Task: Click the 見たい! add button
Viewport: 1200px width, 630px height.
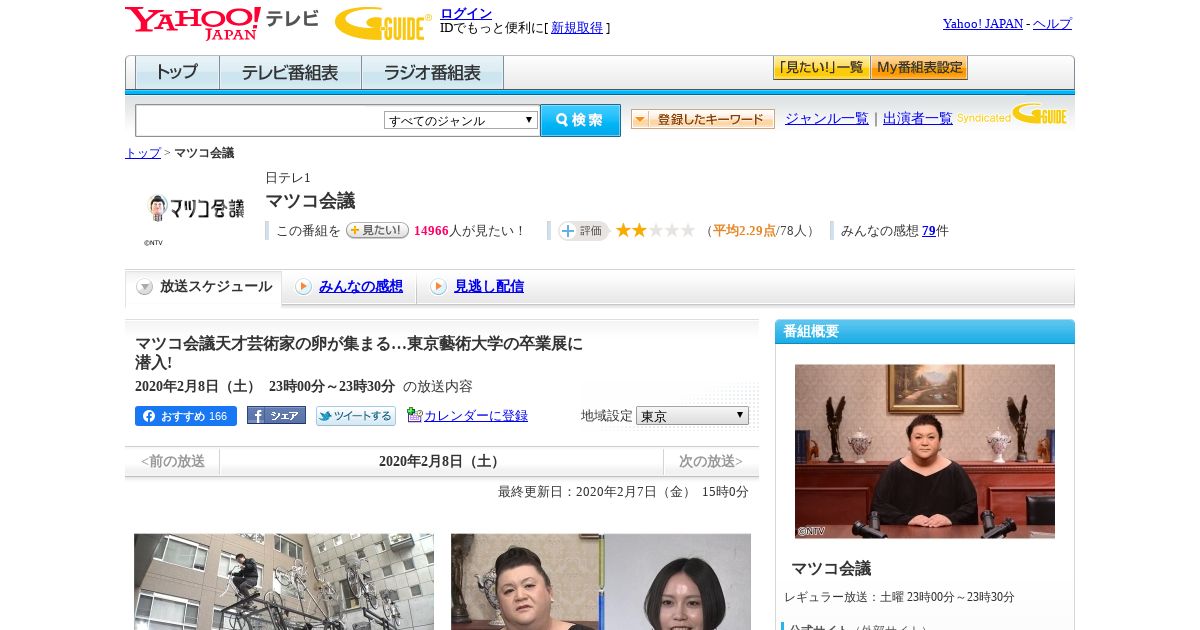Action: (x=377, y=230)
